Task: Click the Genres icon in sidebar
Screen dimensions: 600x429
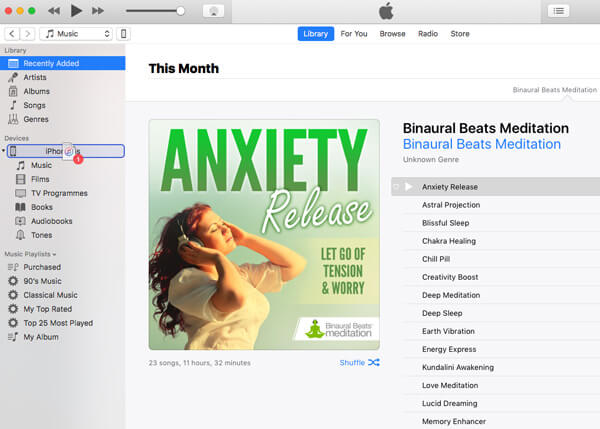Action: [13, 119]
